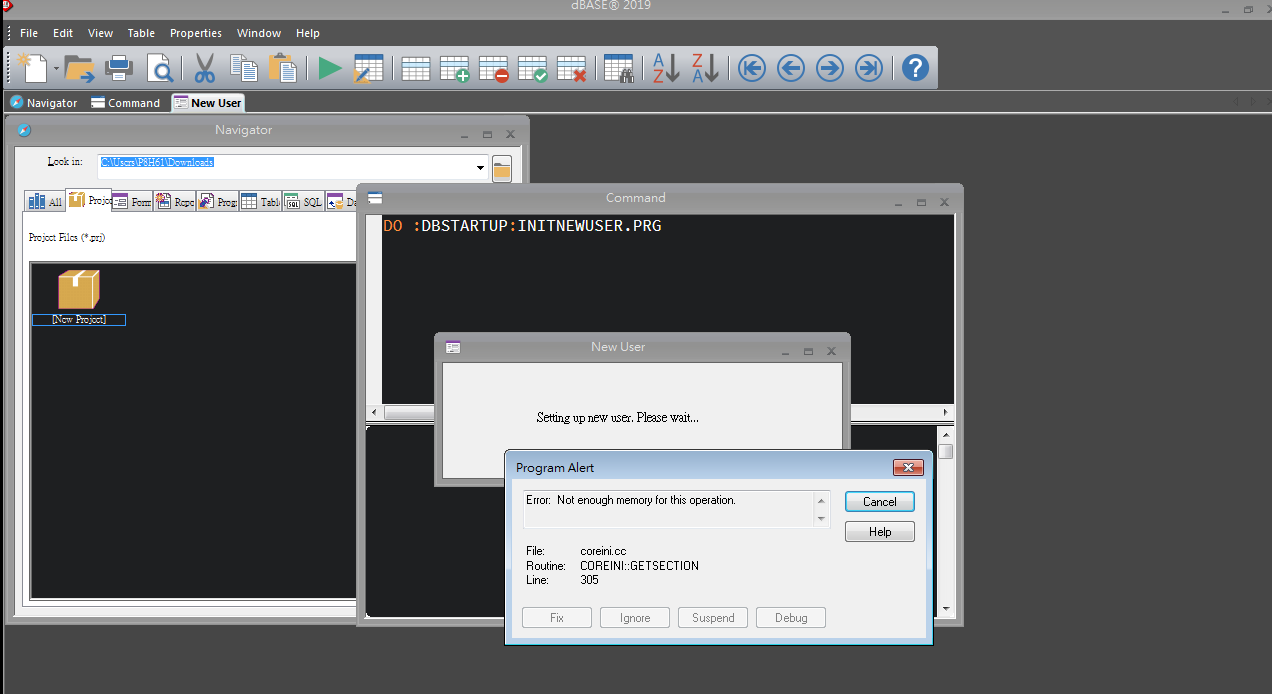Click the Command results pane scroll-up arrow

946,433
